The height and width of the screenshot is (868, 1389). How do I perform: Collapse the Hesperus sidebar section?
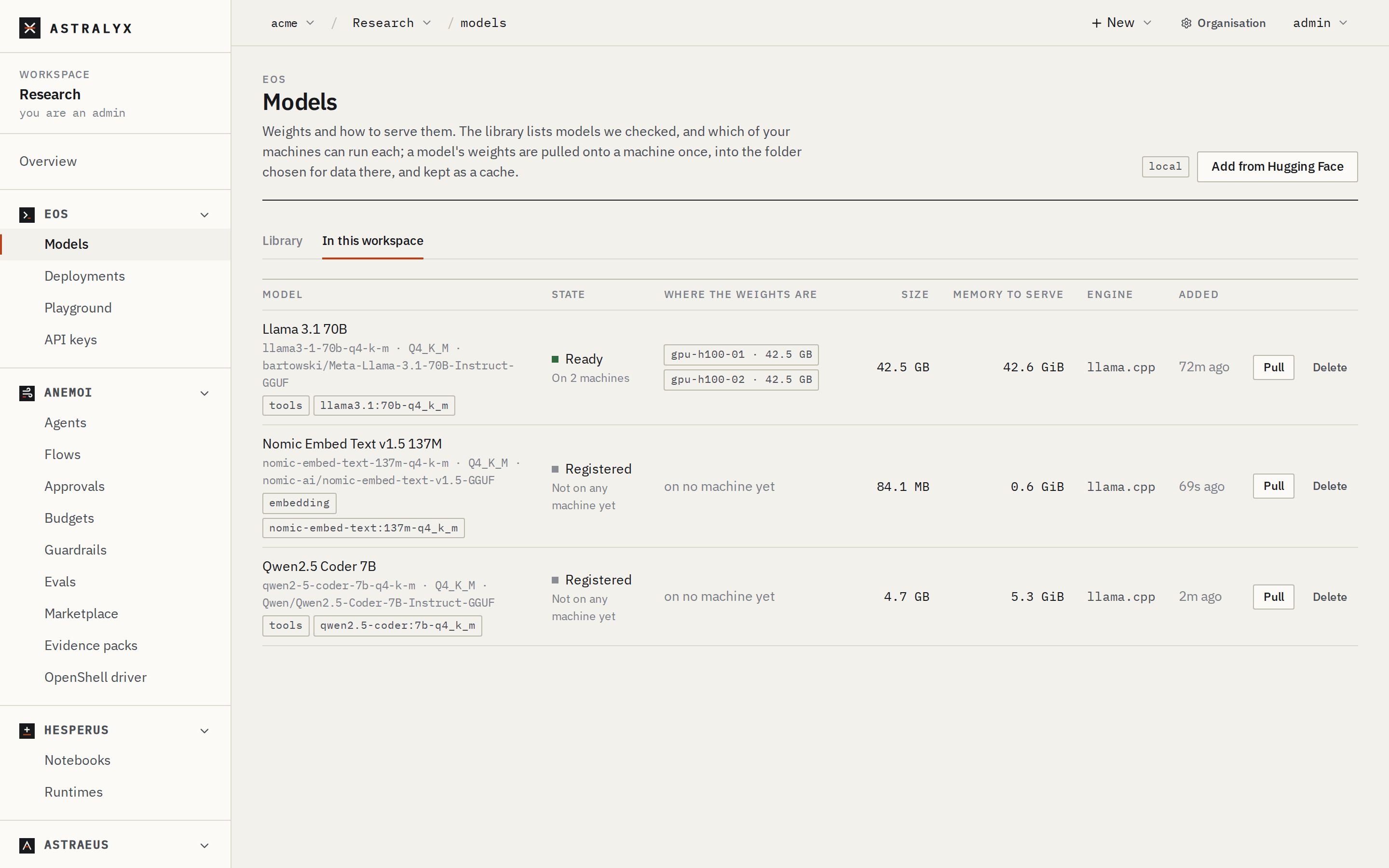(x=204, y=731)
